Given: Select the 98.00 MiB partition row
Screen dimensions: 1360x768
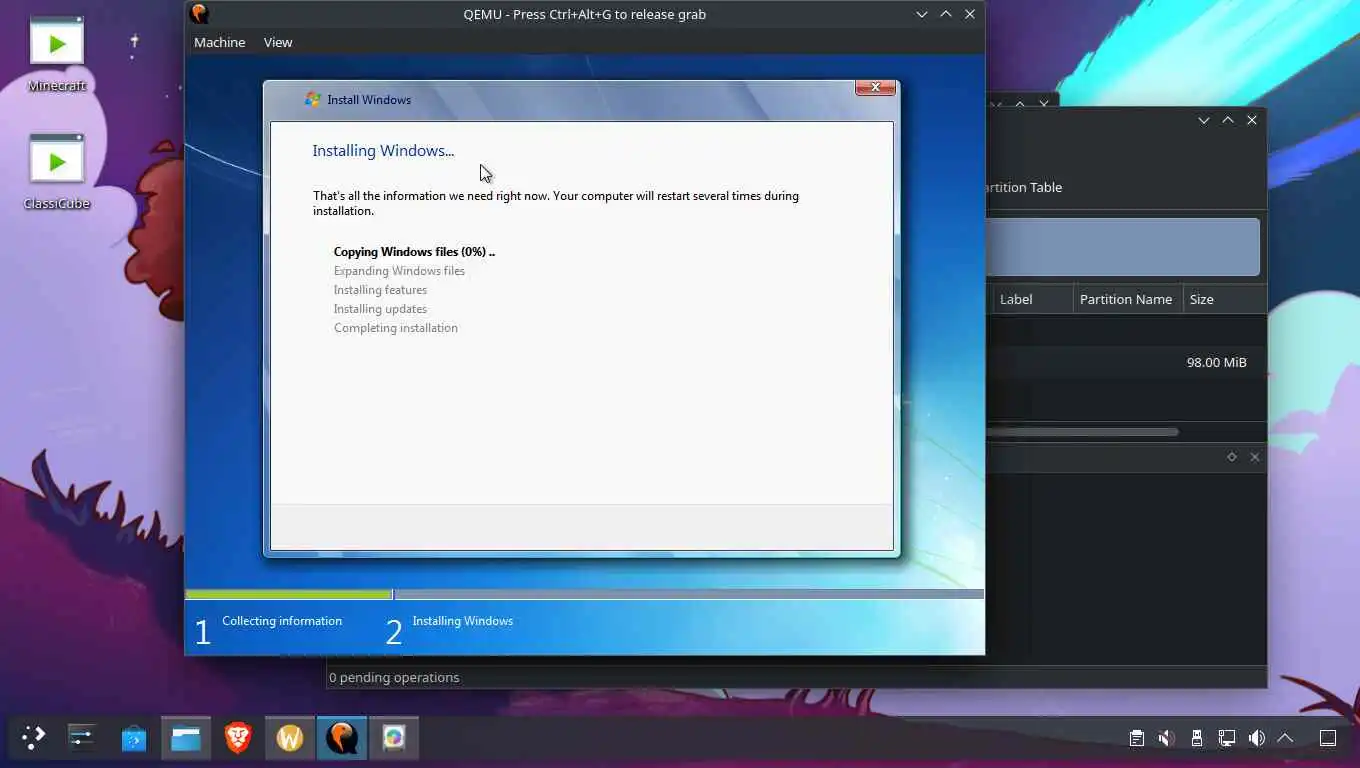Looking at the screenshot, I should [x=1126, y=362].
